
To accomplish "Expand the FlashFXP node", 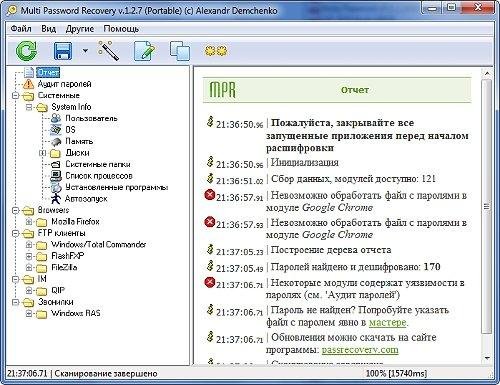I will tap(29, 256).
